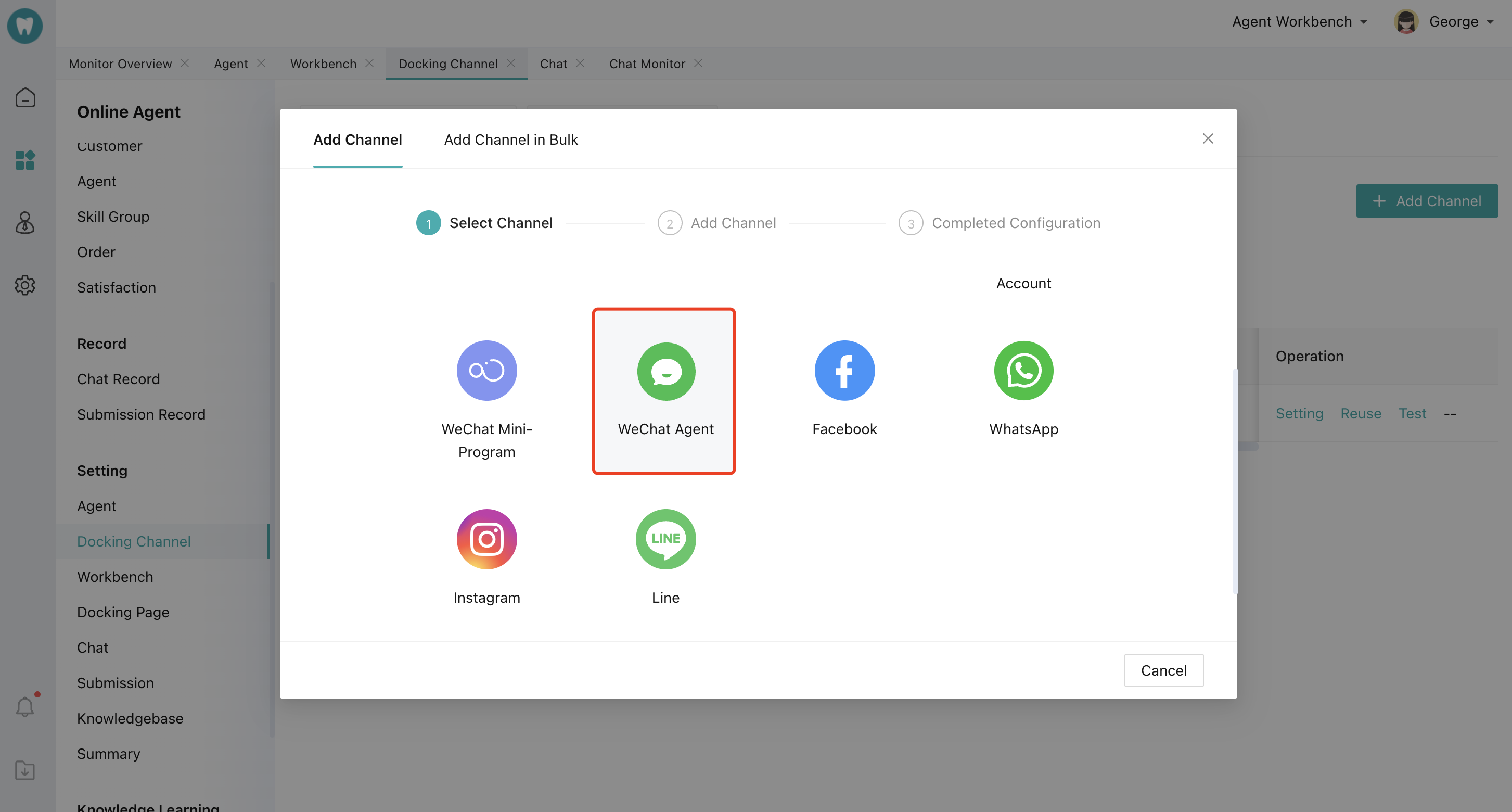Open the download folder icon in sidebar
This screenshot has width=1512, height=812.
pos(24,770)
